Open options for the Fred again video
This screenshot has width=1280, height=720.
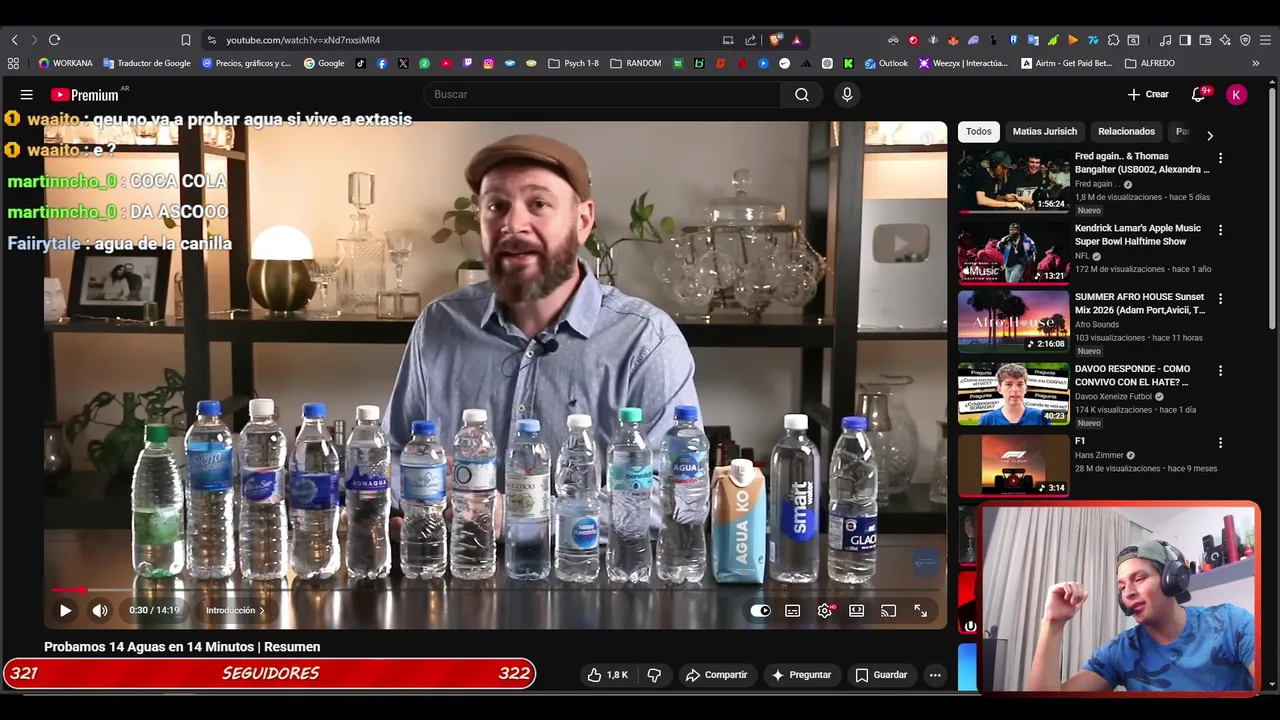(1220, 158)
